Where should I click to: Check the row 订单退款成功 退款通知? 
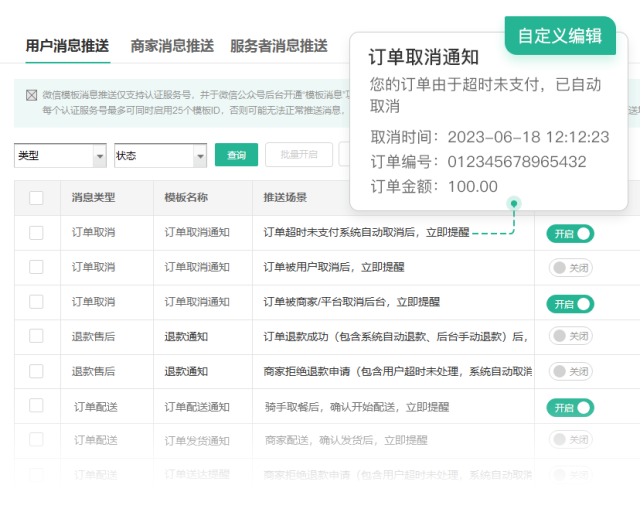click(x=36, y=336)
